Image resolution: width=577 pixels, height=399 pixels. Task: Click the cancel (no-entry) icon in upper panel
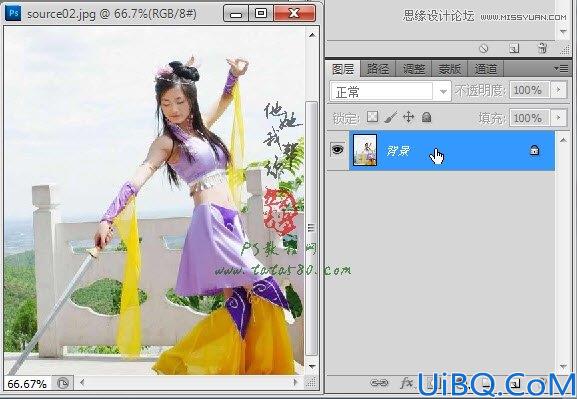[x=484, y=48]
